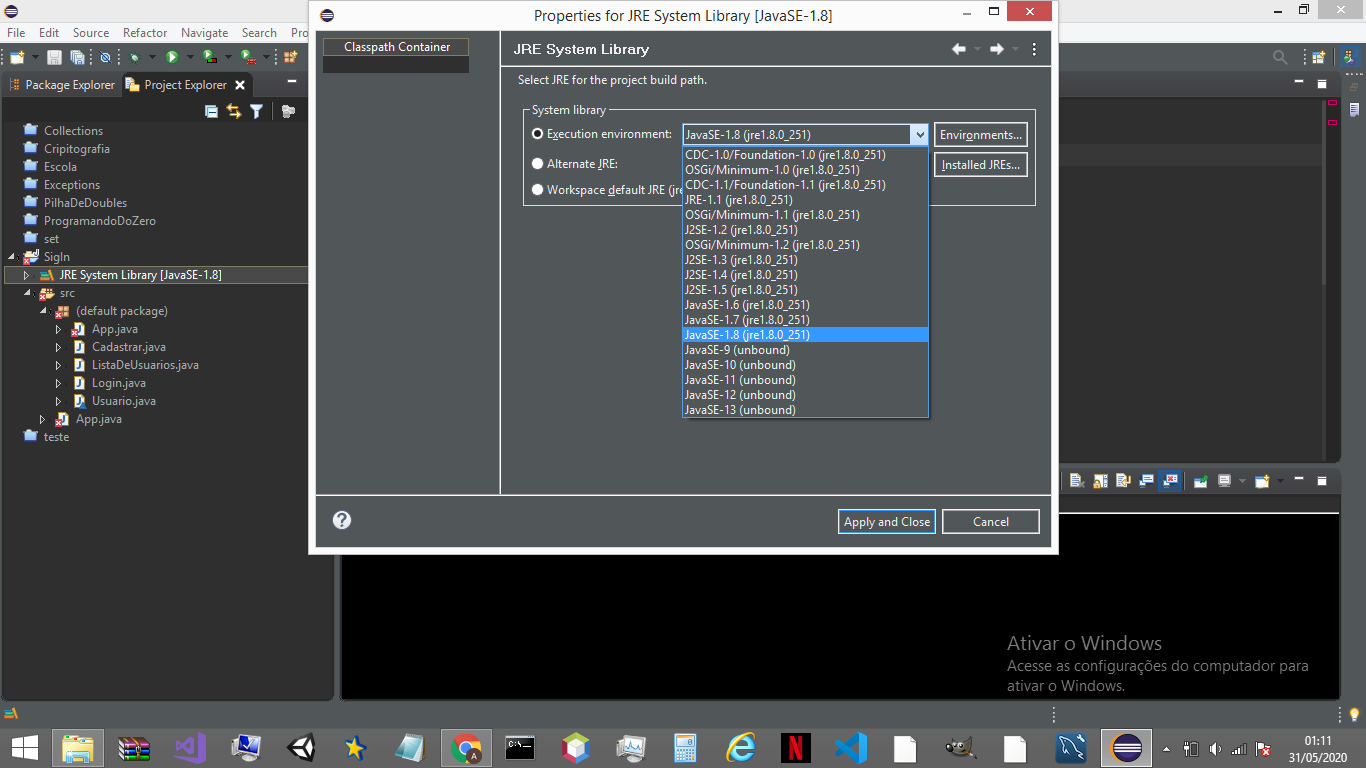Viewport: 1366px width, 768px height.
Task: Click Apply and Close button
Action: (x=887, y=521)
